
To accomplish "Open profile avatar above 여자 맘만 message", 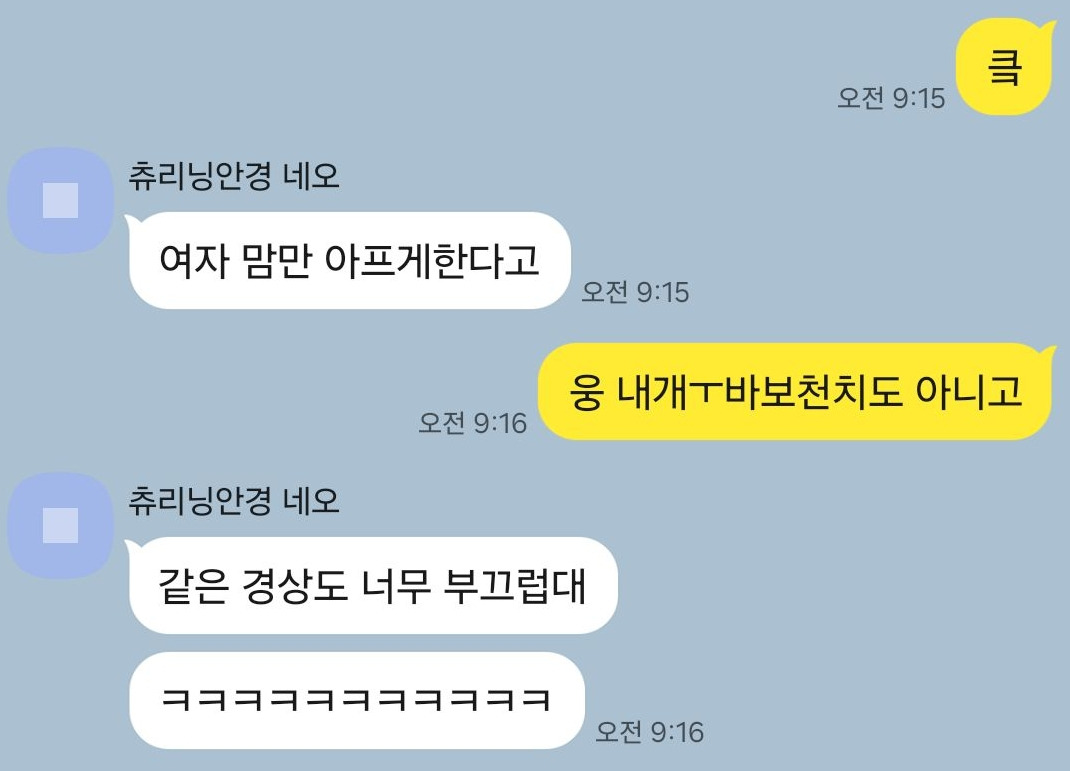I will 60,200.
